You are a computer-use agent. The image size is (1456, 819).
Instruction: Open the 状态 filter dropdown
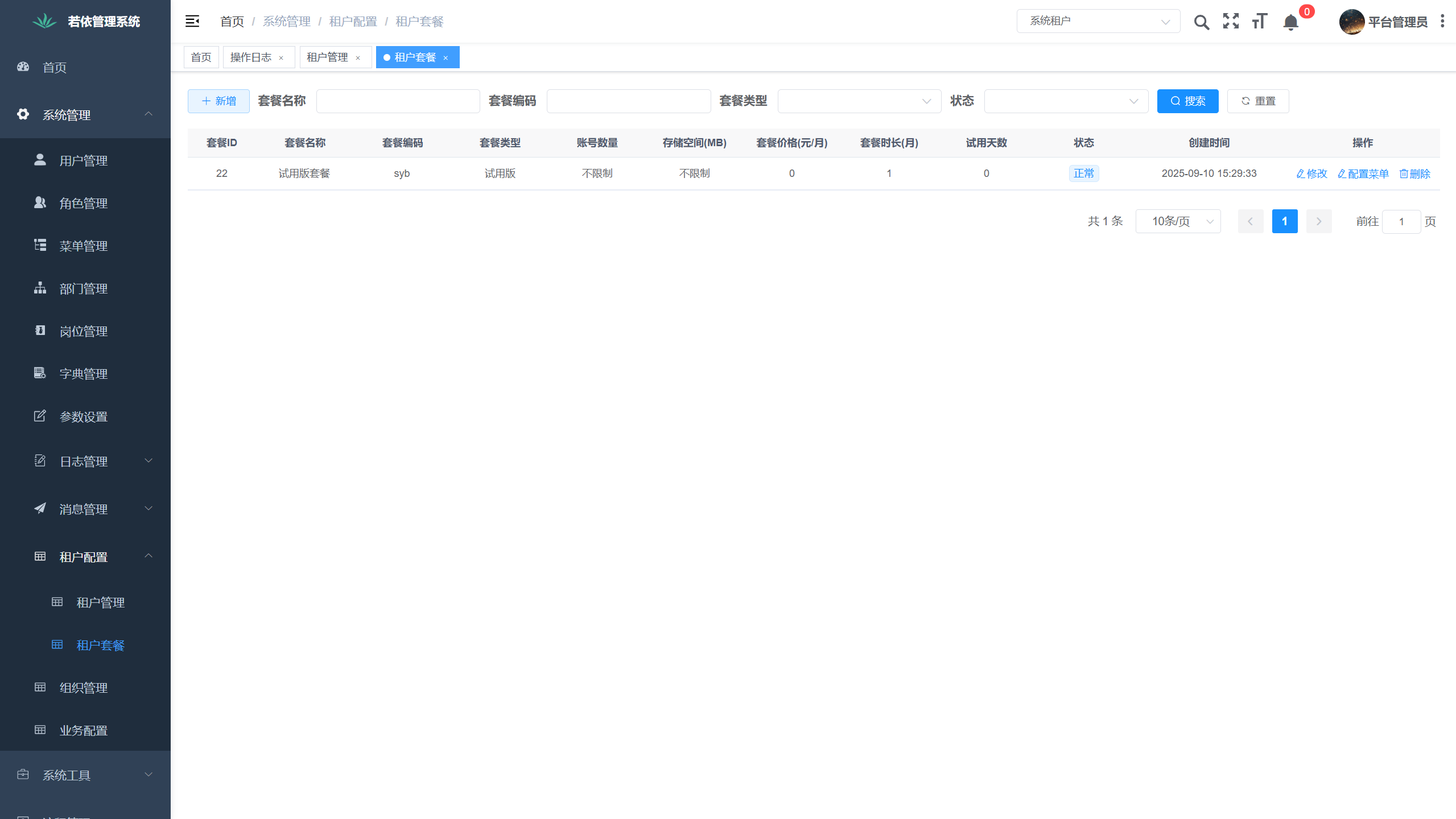[1065, 101]
